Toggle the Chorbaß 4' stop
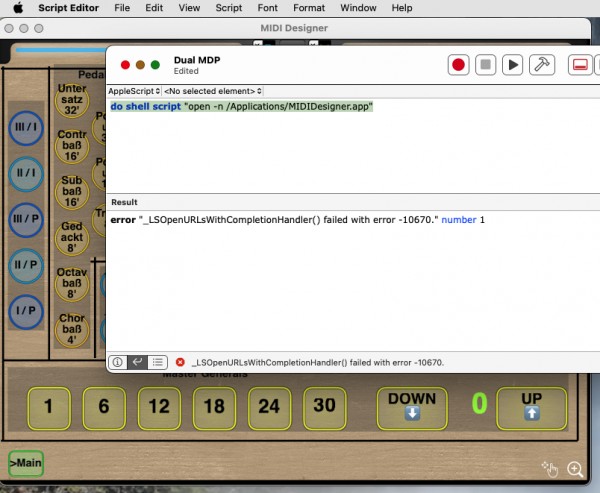Viewport: 600px width, 493px height. tap(72, 330)
